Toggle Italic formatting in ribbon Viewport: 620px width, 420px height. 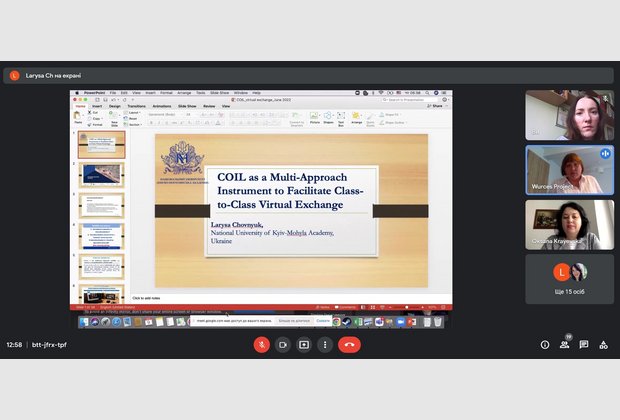coord(159,123)
